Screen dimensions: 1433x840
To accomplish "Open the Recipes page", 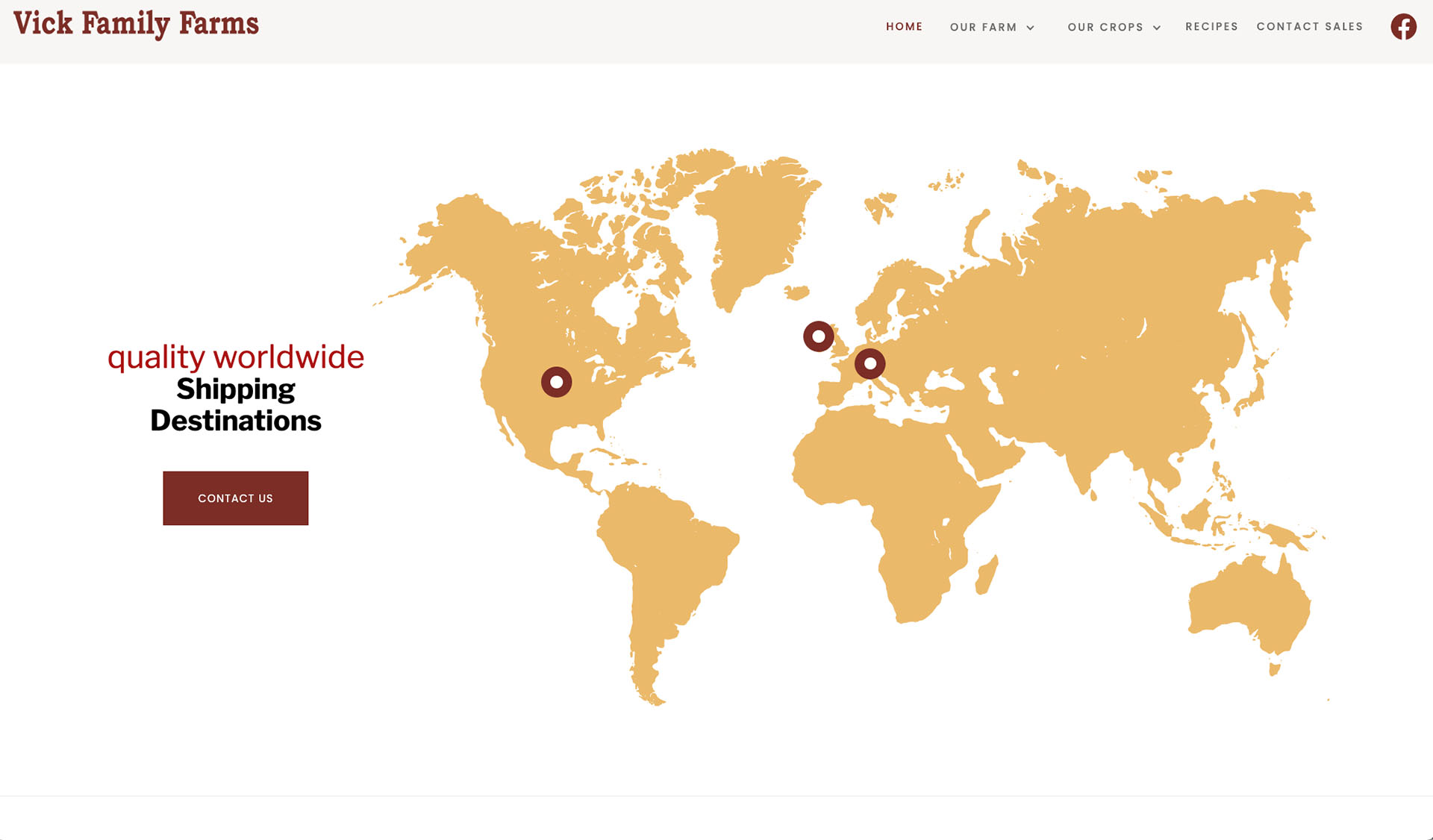I will click(1211, 27).
